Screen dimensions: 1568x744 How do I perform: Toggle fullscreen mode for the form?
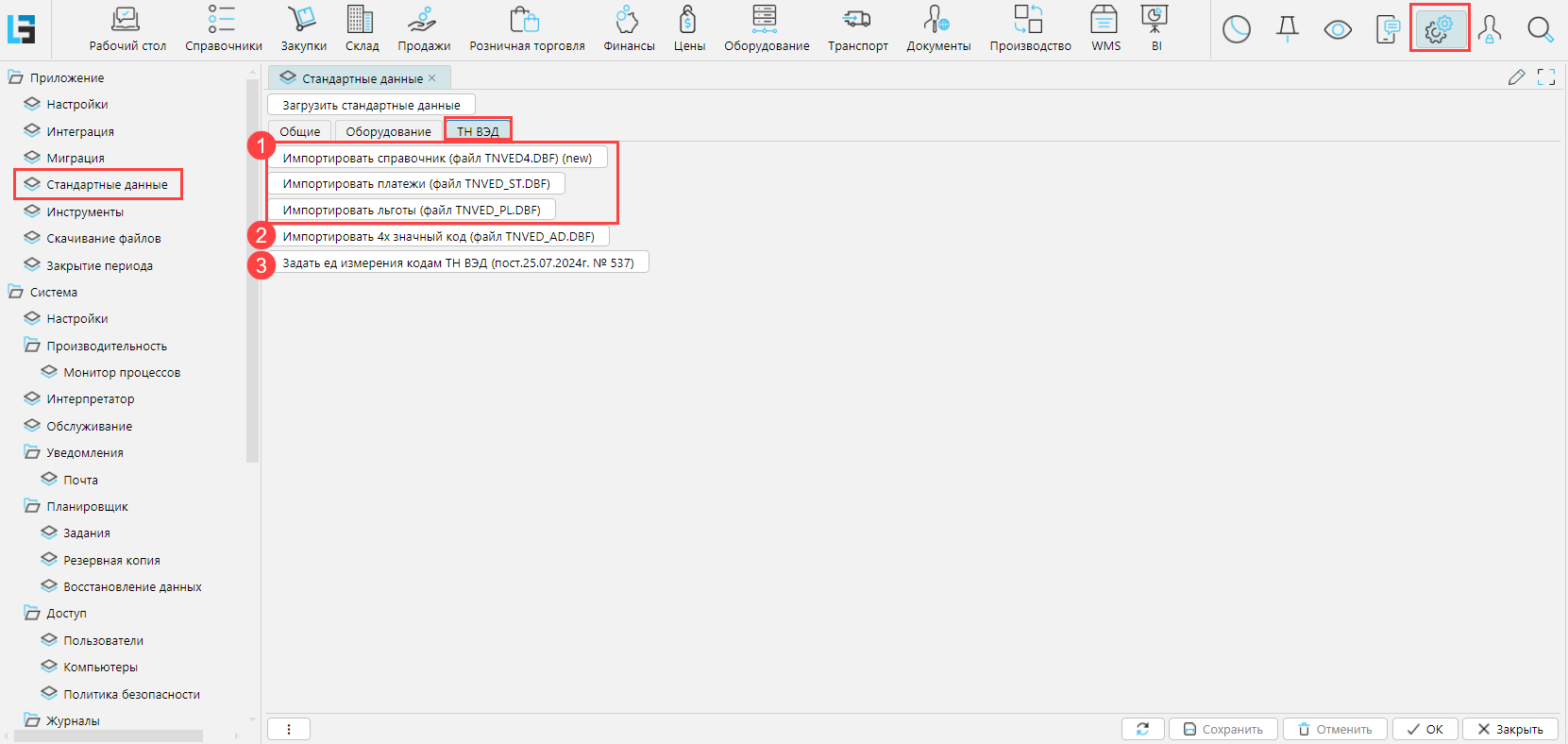tap(1546, 77)
